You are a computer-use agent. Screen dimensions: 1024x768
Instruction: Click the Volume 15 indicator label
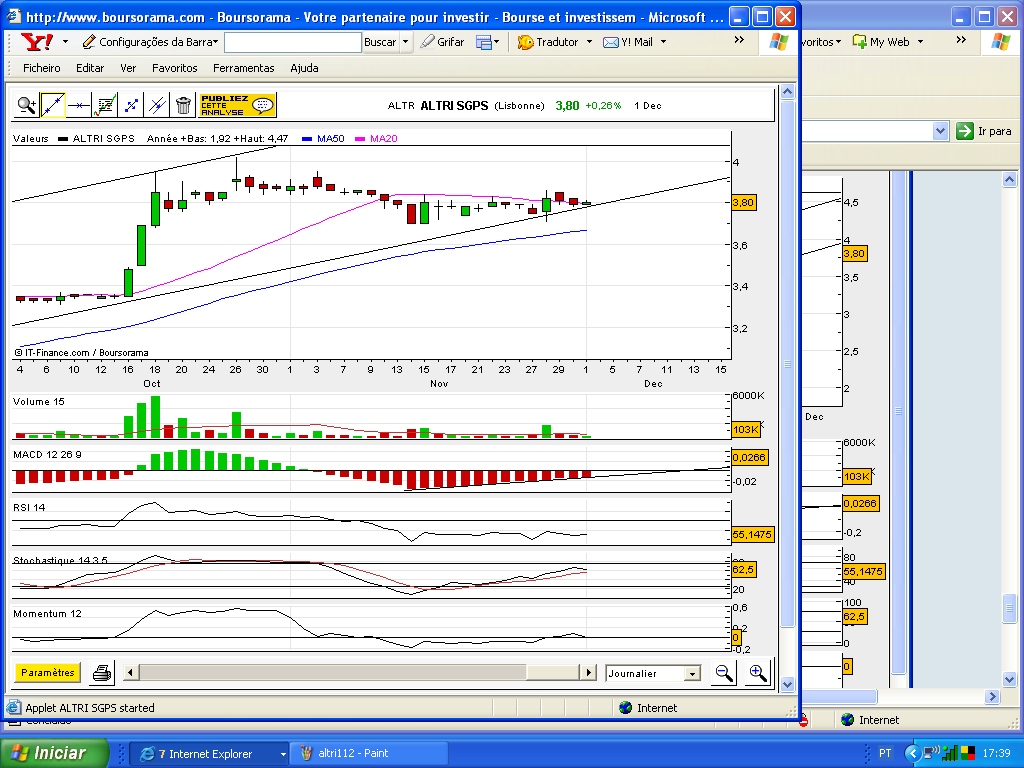[39, 402]
